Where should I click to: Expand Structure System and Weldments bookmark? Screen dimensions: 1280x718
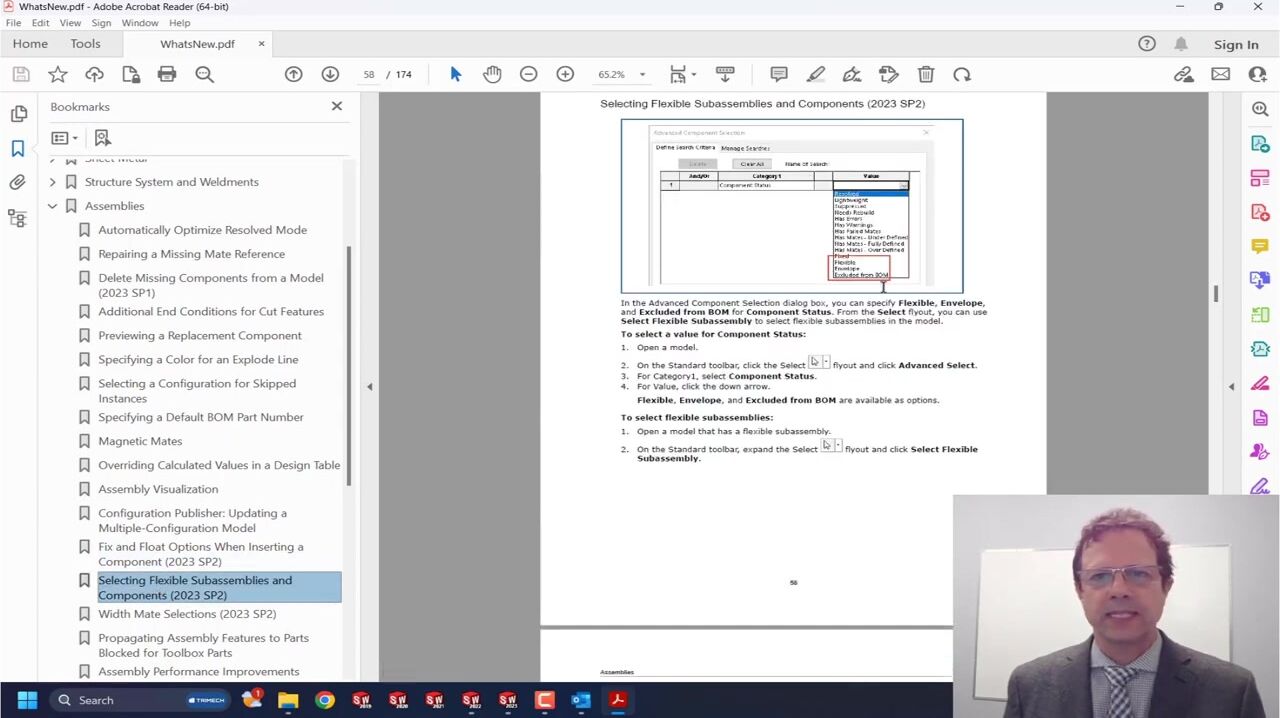[52, 182]
